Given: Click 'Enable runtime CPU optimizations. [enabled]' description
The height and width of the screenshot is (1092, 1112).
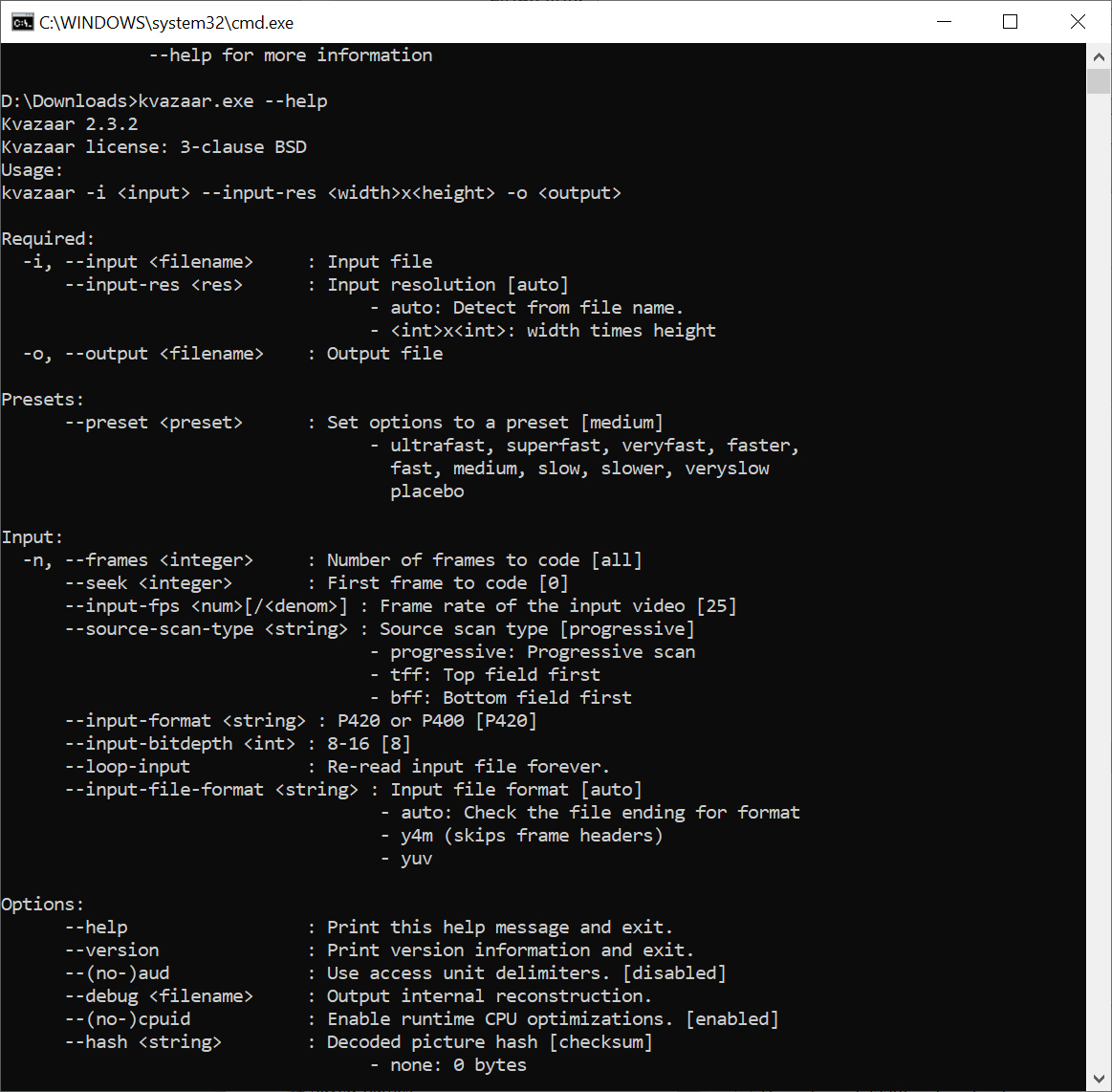Looking at the screenshot, I should (x=554, y=1019).
